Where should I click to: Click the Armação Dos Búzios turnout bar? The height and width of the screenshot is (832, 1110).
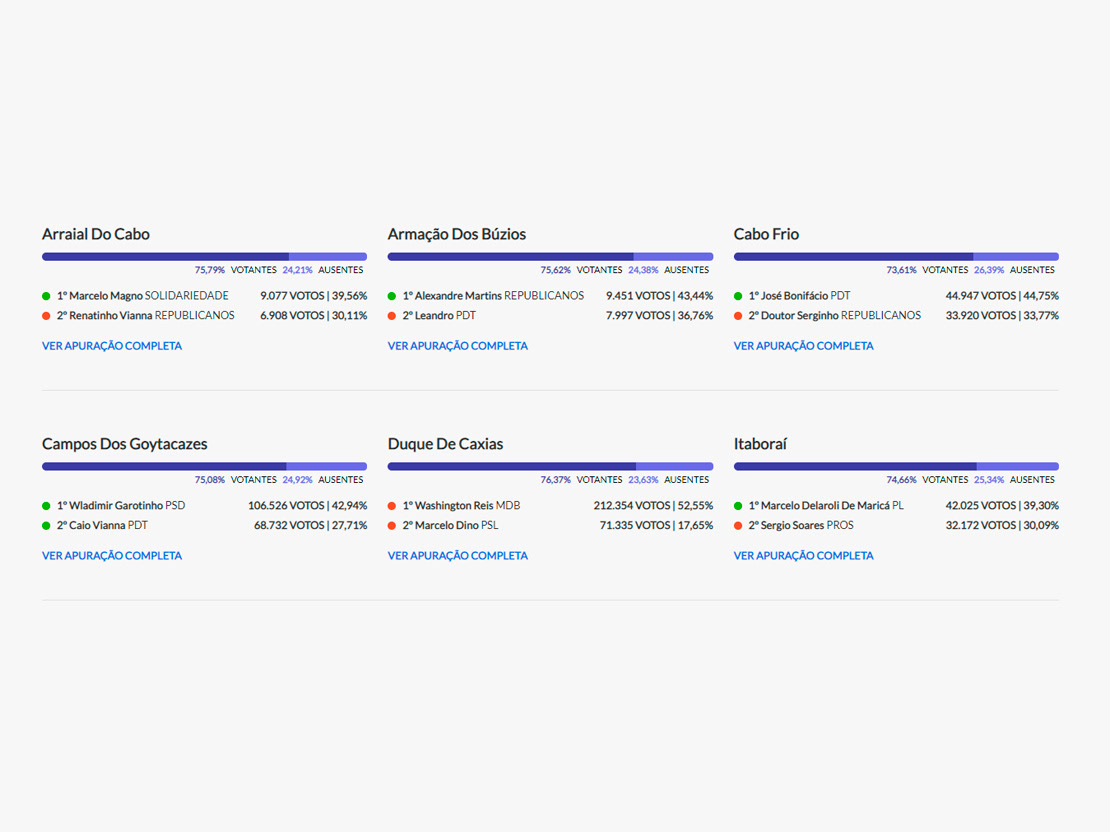coord(550,256)
